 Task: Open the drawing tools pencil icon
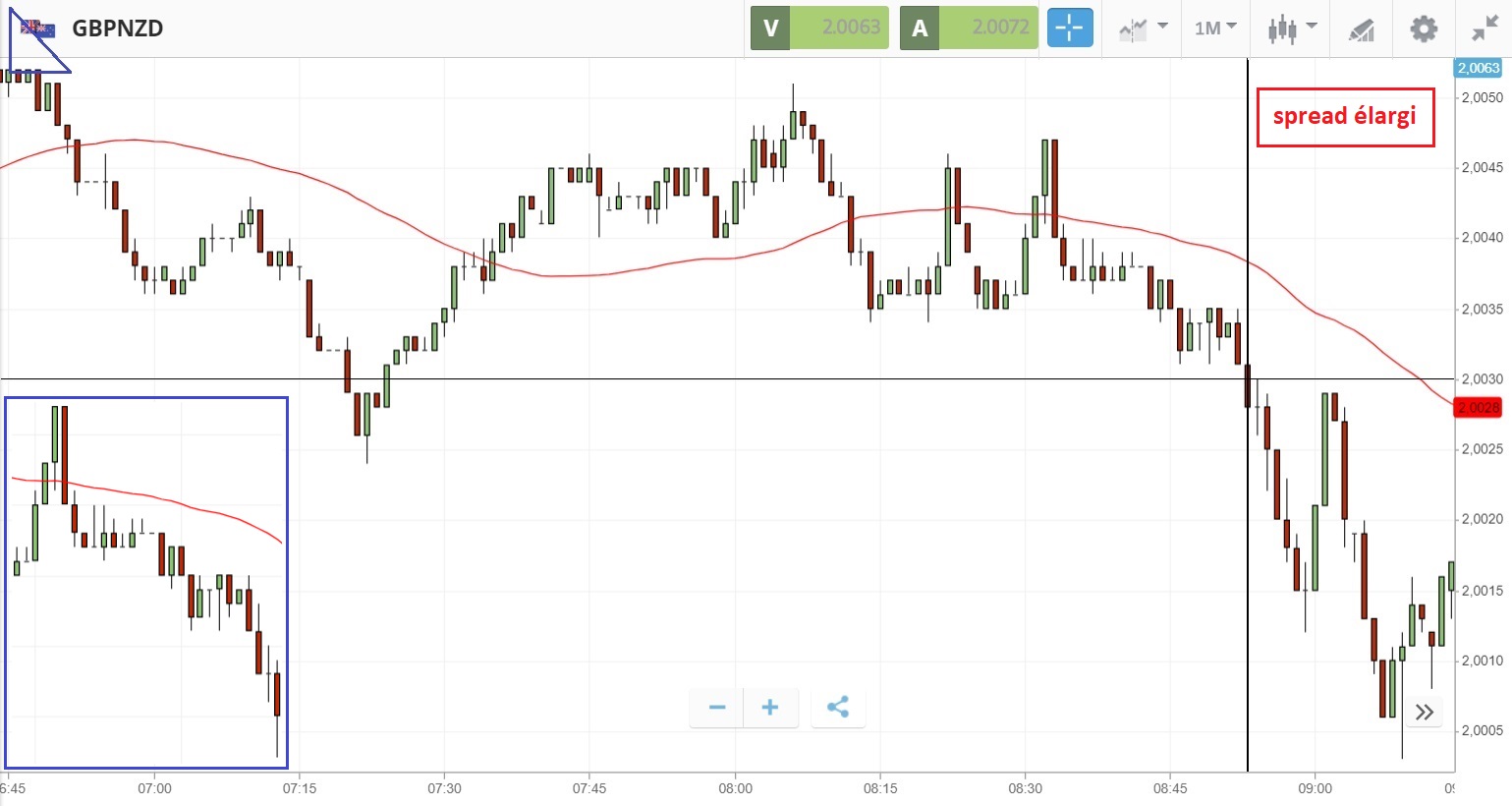tap(1361, 29)
